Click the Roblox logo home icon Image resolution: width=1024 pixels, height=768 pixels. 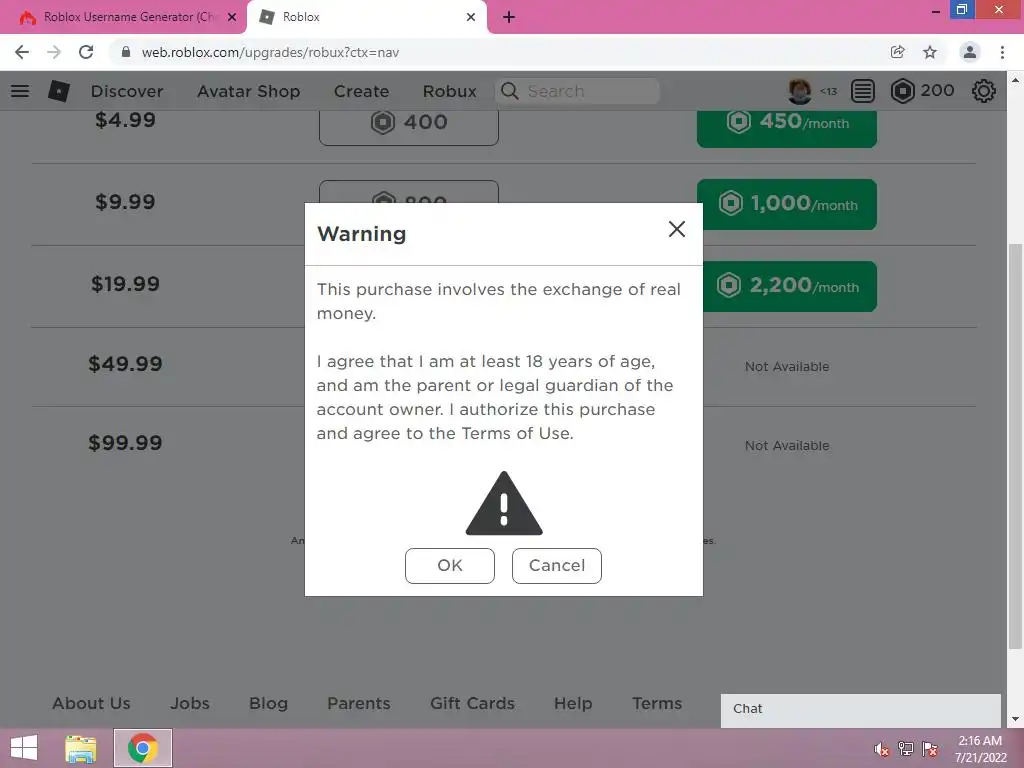pyautogui.click(x=59, y=91)
